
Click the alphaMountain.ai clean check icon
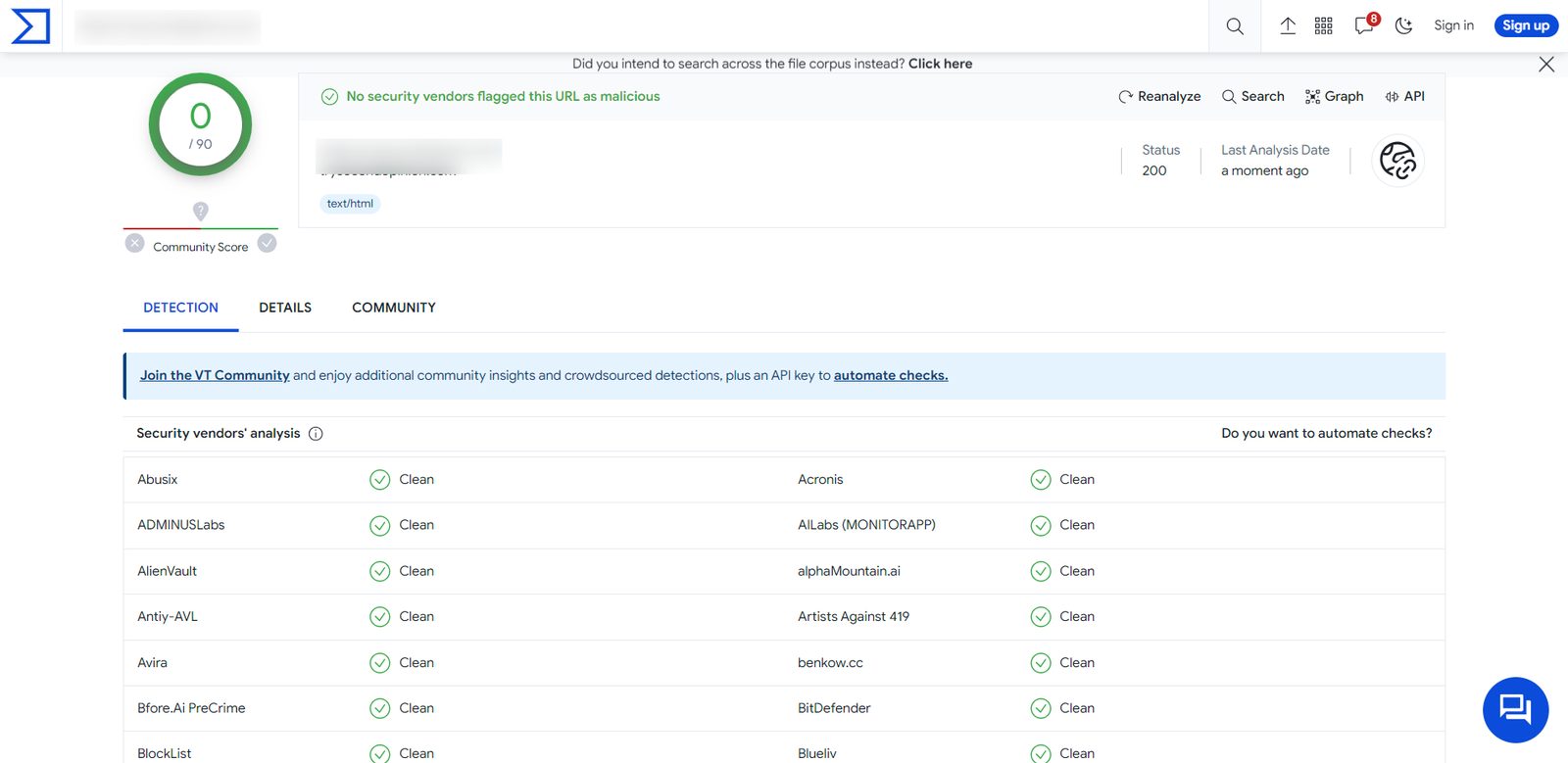pos(1041,572)
